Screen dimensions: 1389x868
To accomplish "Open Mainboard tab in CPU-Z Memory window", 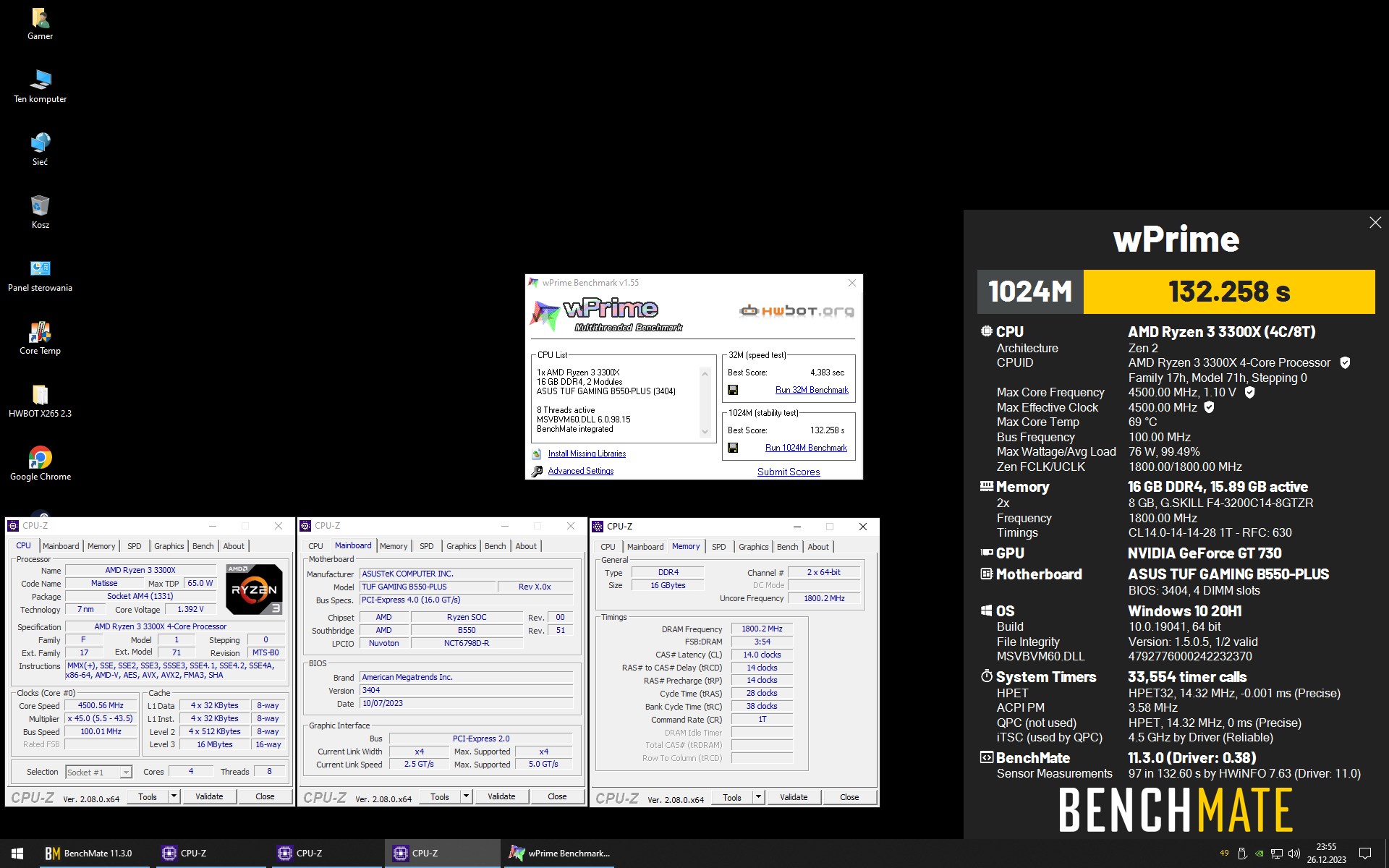I will (x=645, y=547).
